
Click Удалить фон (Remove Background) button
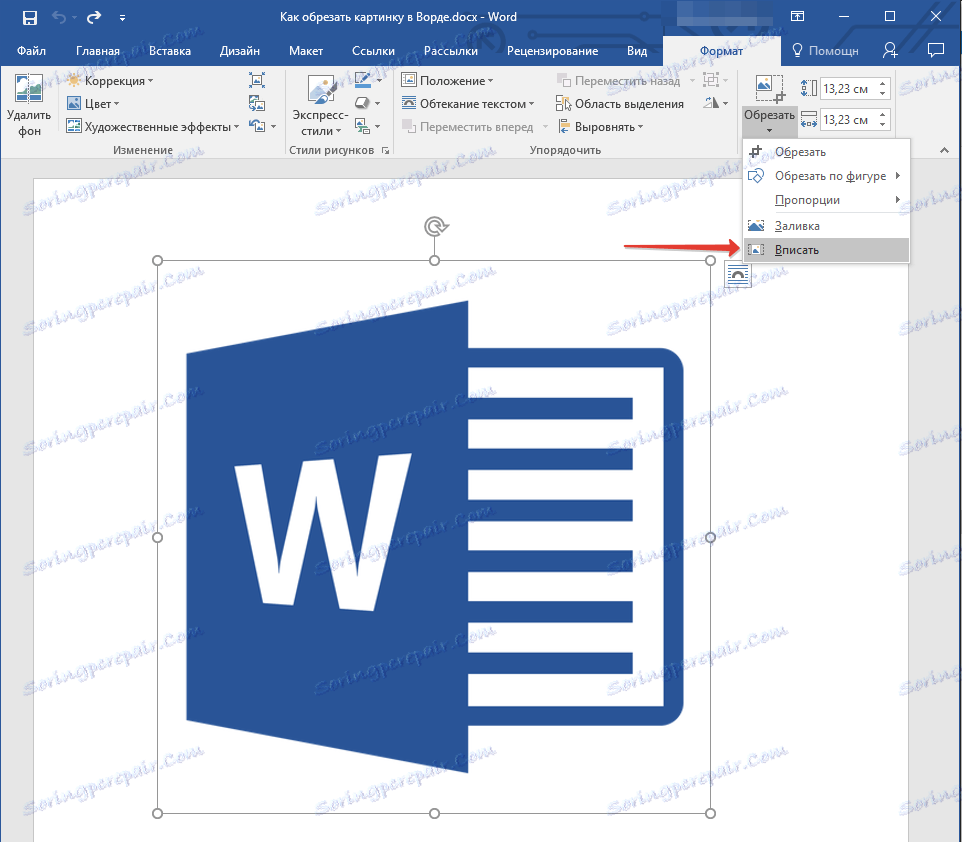29,105
